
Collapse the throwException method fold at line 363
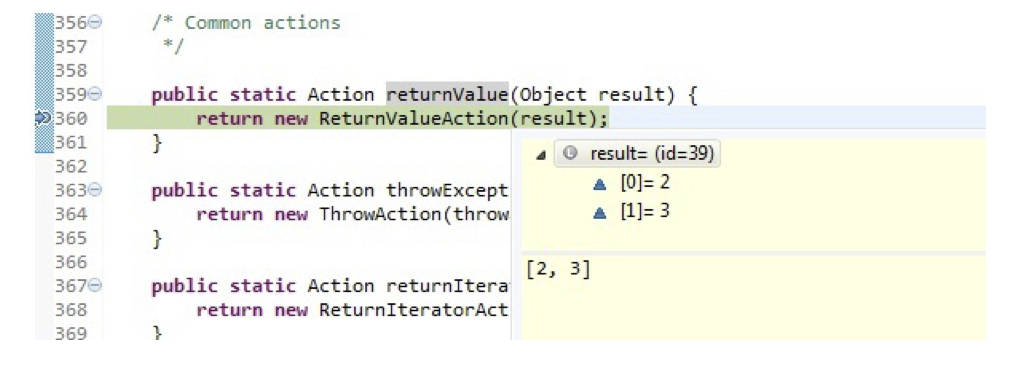(94, 190)
